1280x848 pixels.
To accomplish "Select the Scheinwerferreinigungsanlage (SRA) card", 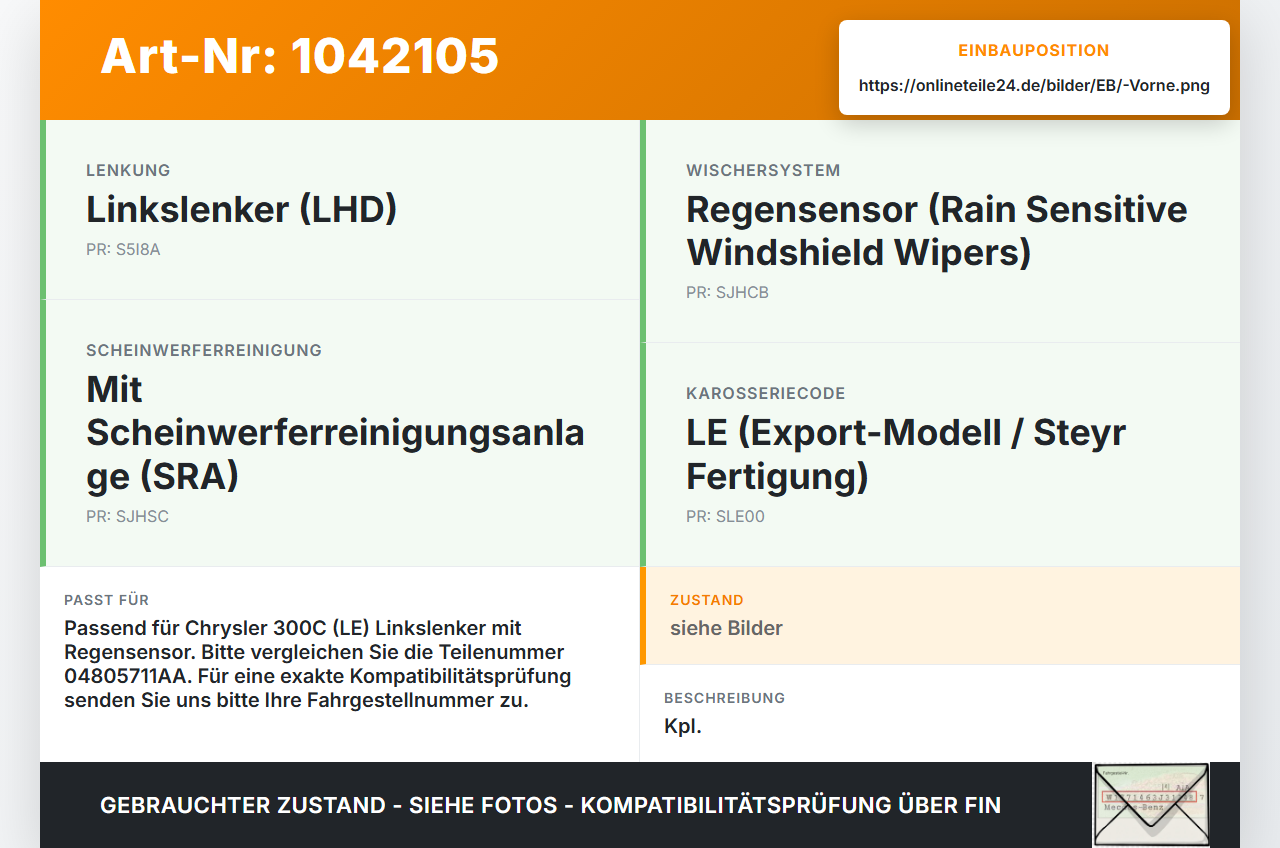I will (340, 433).
